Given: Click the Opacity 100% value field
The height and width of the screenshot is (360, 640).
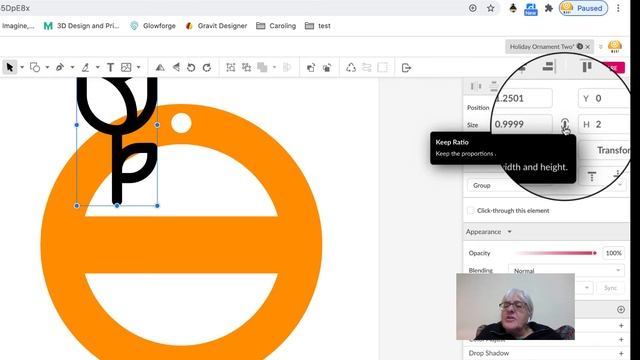Looking at the screenshot, I should (x=613, y=253).
